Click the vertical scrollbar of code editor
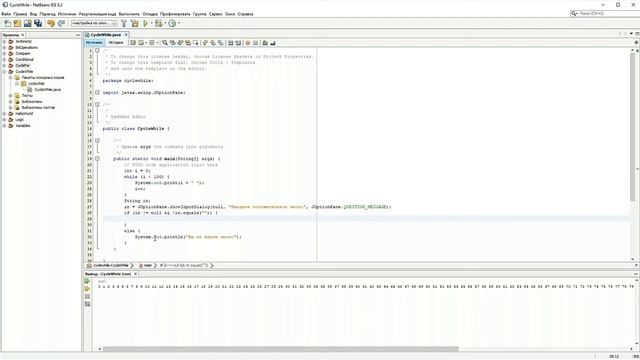Viewport: 640px width, 360px height. point(632,127)
